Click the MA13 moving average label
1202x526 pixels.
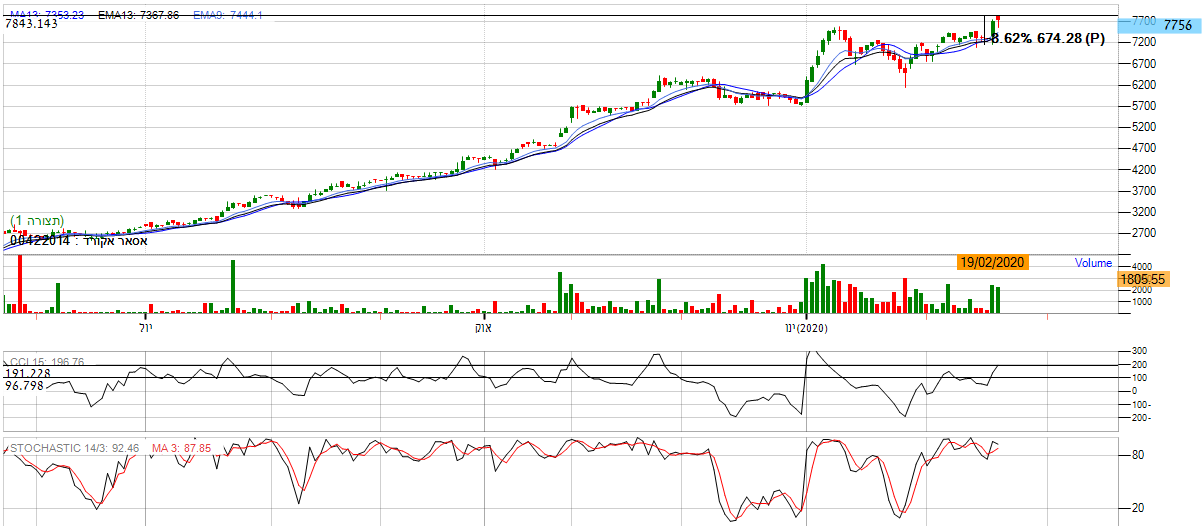tap(47, 14)
